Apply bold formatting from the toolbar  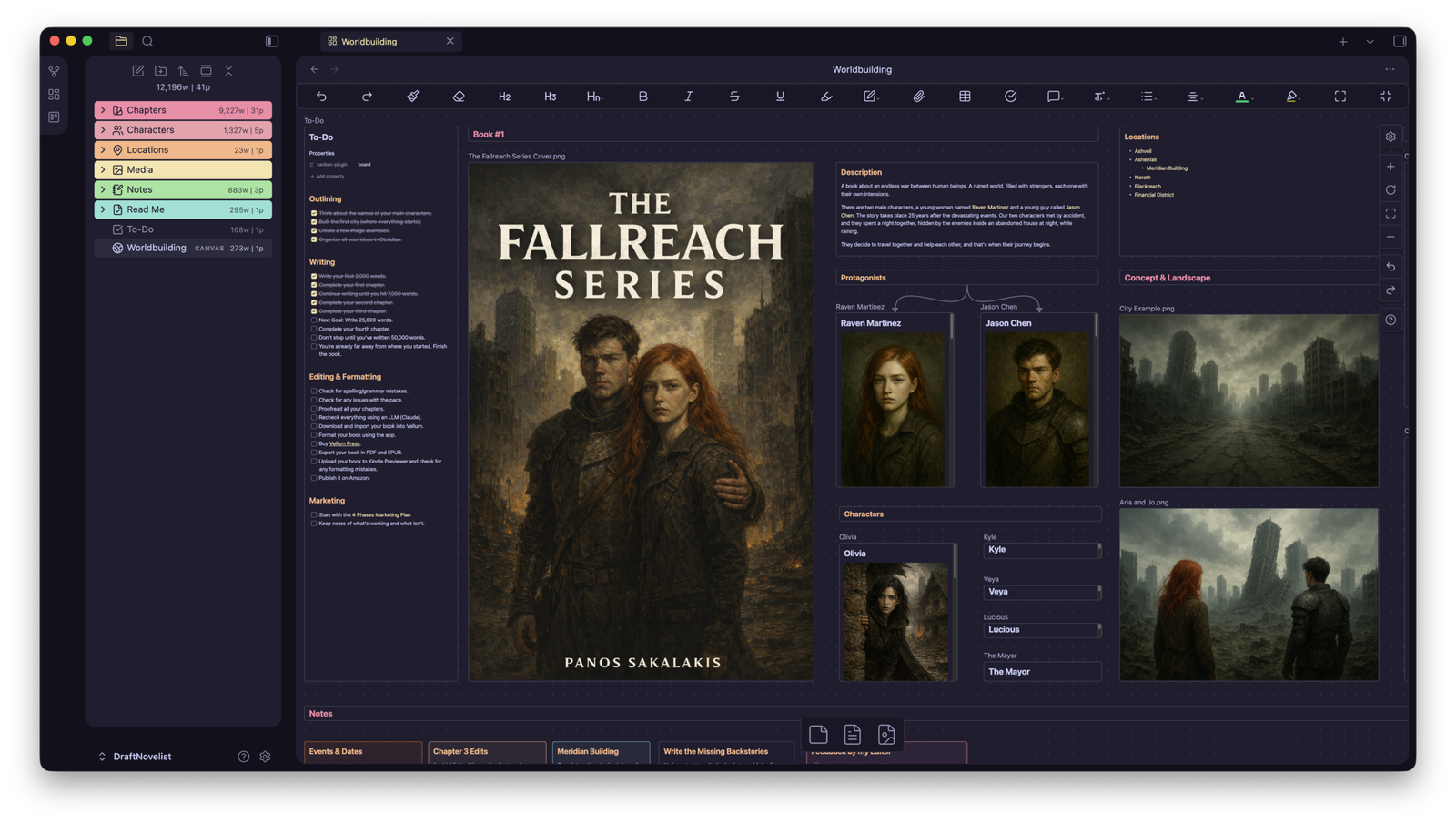642,97
